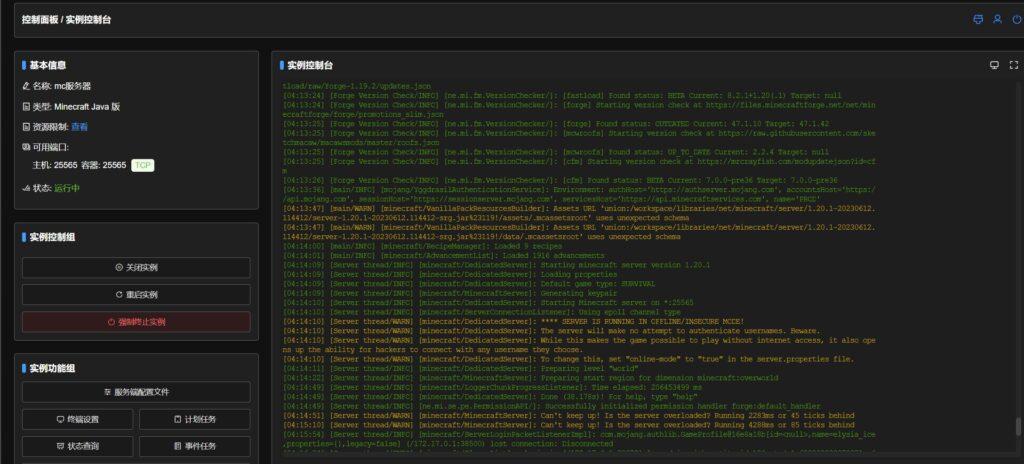This screenshot has width=1024, height=464.
Task: Open 事件任务 event tasks
Action: pyautogui.click(x=195, y=446)
